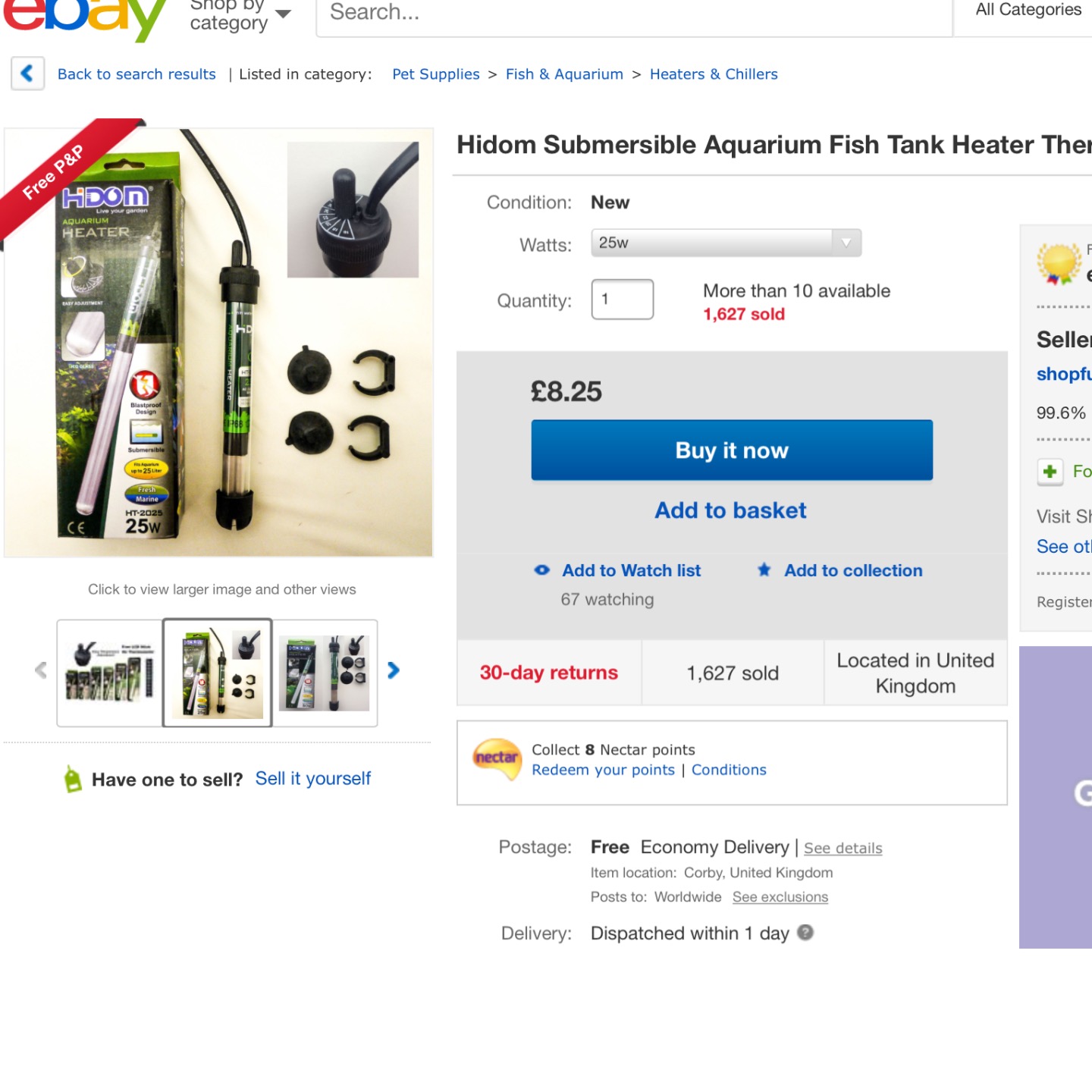Click the back arrow button
The image size is (1092, 1092).
pos(28,74)
